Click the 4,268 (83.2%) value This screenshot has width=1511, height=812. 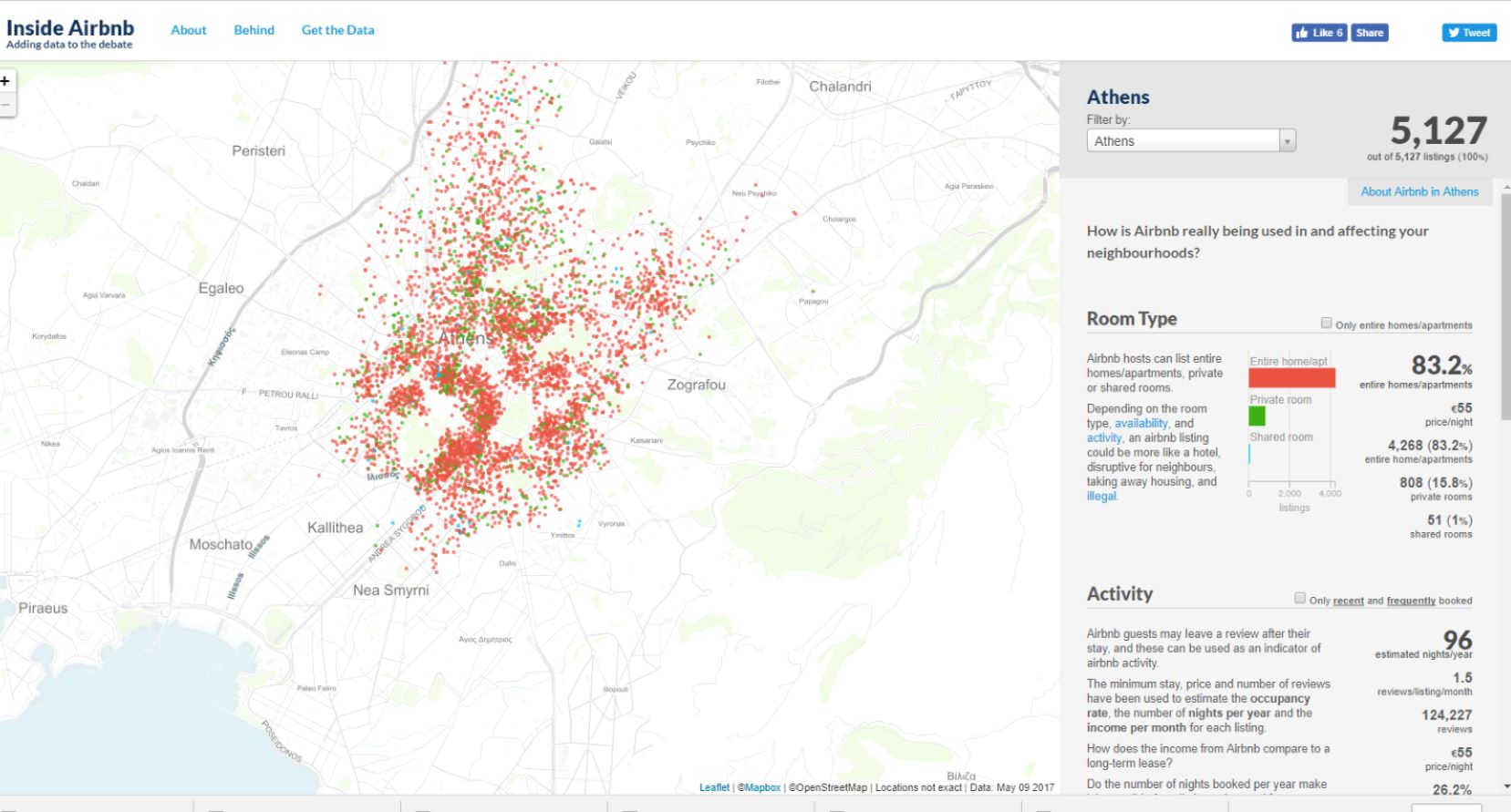(x=1430, y=446)
